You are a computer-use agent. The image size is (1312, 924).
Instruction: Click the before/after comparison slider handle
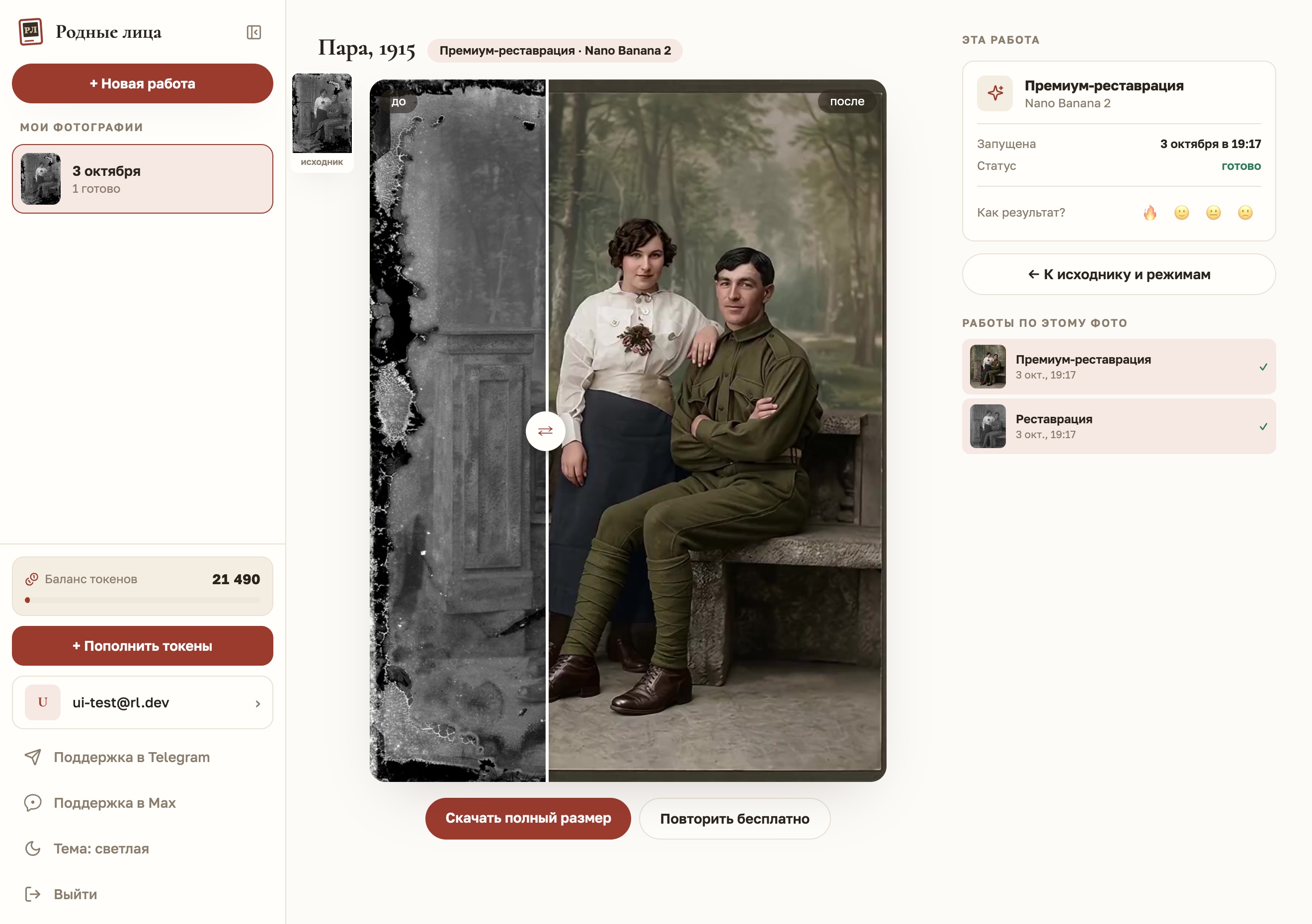point(546,431)
